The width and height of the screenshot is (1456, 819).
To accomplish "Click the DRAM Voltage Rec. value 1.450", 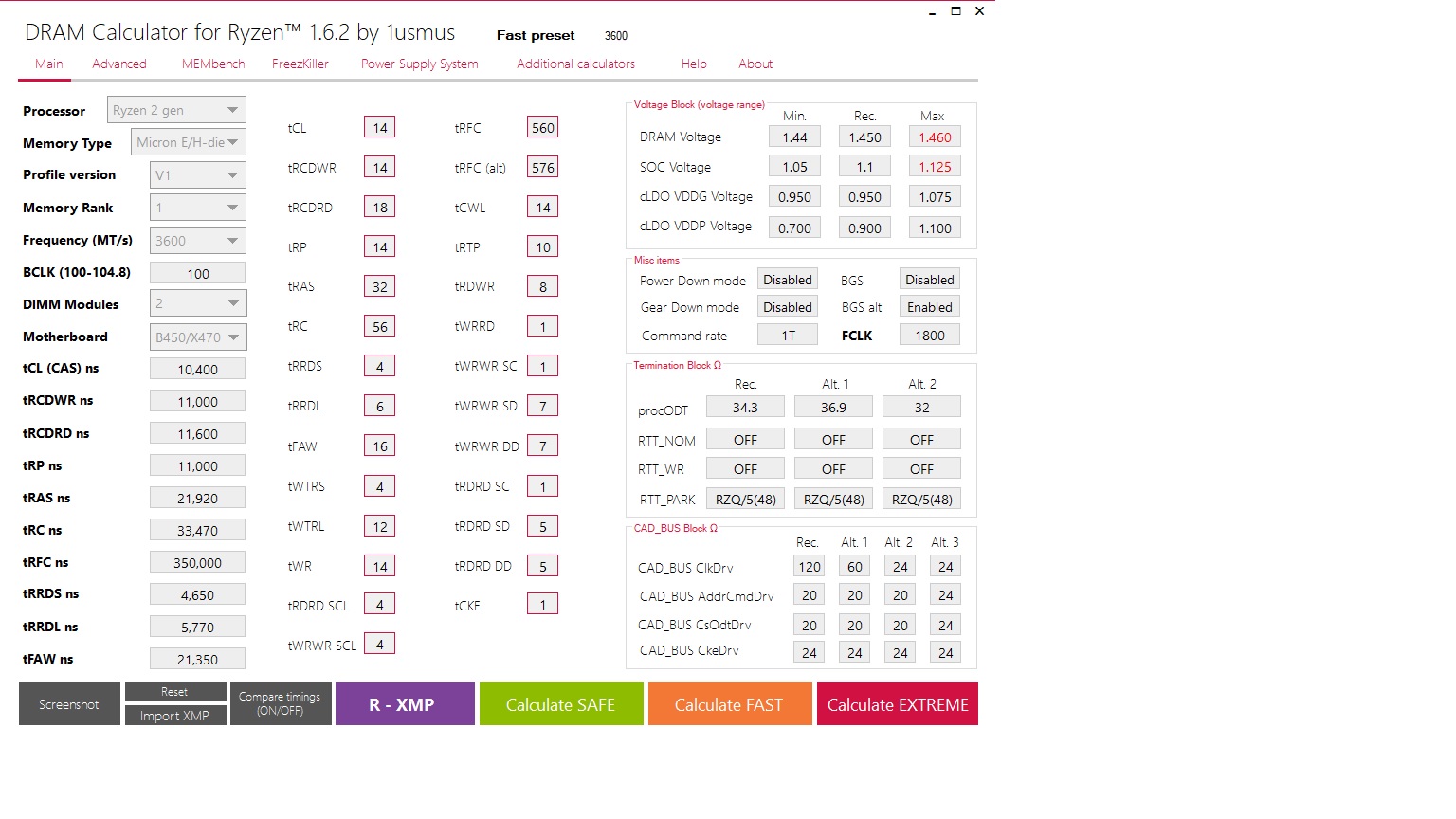I will coord(864,136).
